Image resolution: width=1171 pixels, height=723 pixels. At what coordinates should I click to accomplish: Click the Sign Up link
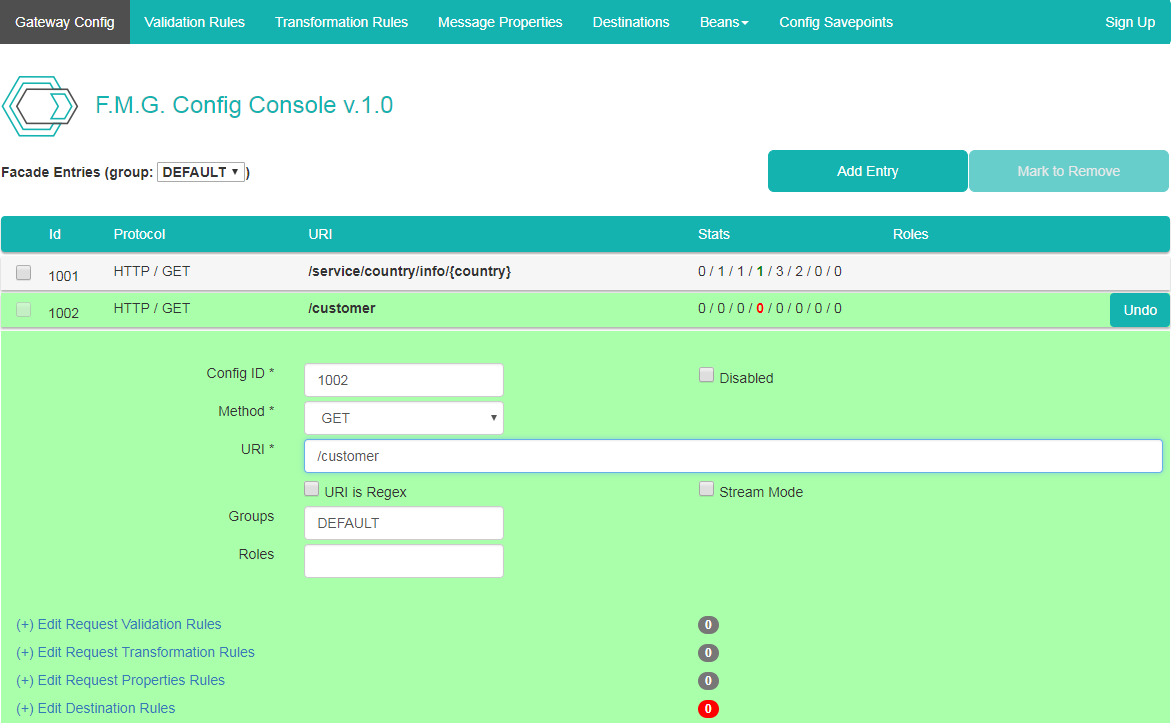(x=1129, y=22)
